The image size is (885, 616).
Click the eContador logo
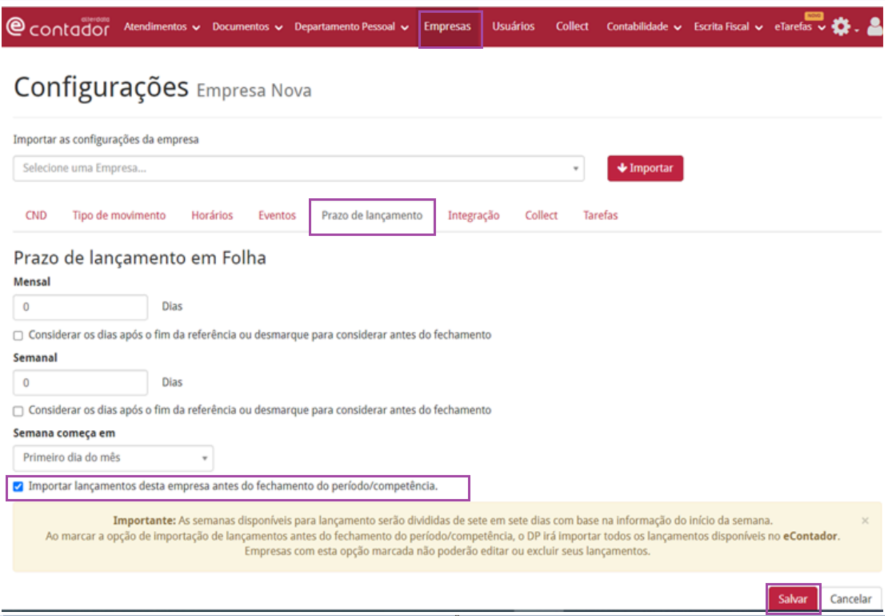[58, 26]
